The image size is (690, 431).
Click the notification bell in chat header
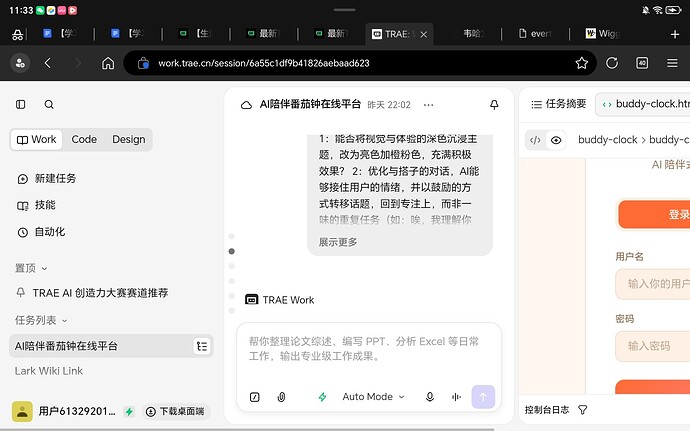pos(494,104)
